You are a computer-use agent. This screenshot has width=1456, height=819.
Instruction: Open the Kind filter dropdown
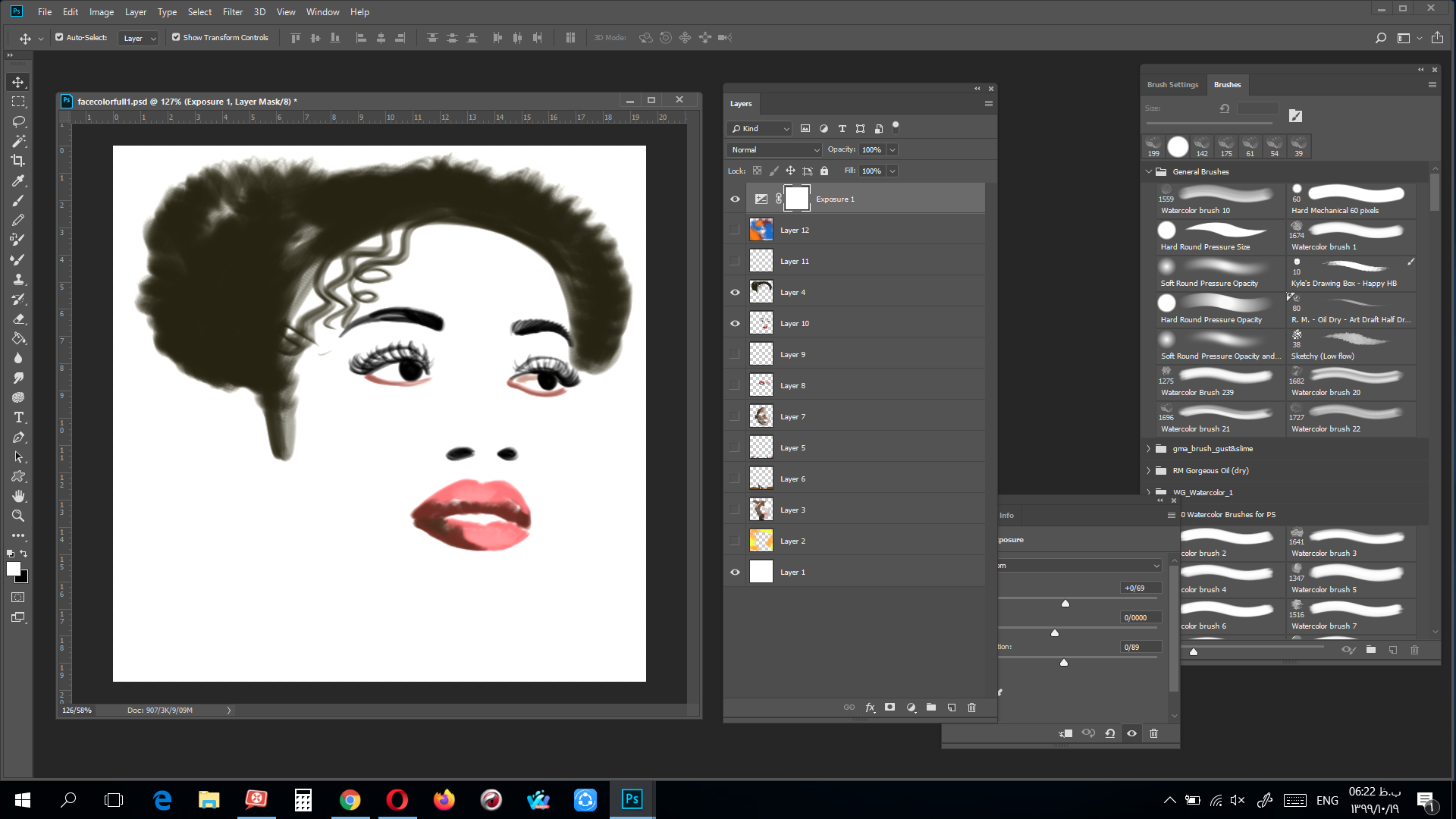pyautogui.click(x=759, y=129)
